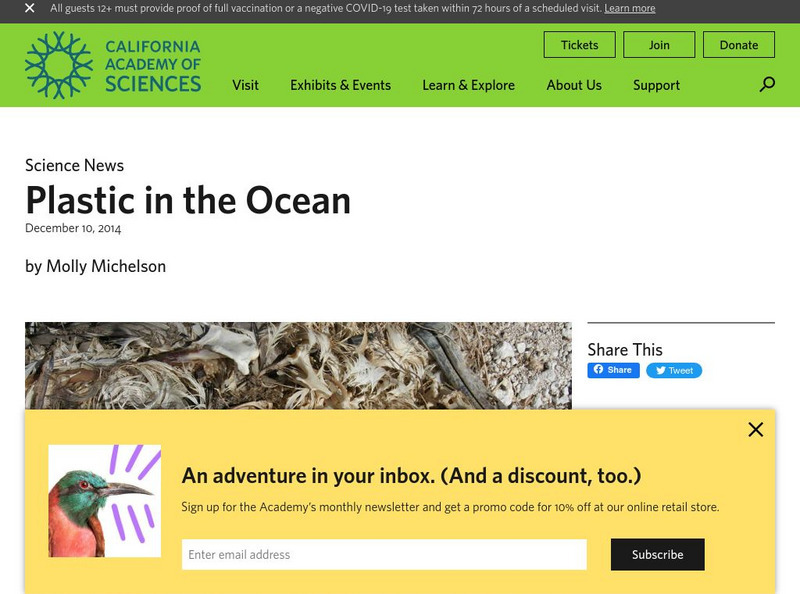Click the California Academy of Sciences logo

113,65
